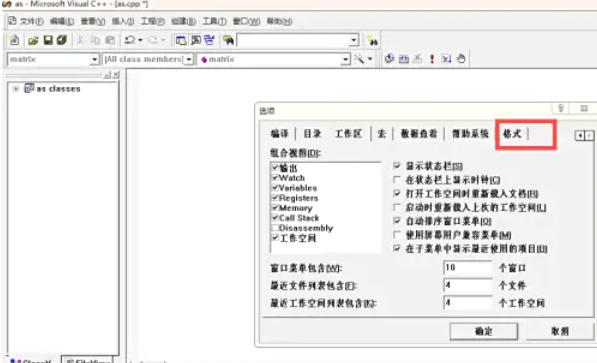This screenshot has width=597, height=363.
Task: Switch to the 目录 tab
Action: tap(312, 134)
